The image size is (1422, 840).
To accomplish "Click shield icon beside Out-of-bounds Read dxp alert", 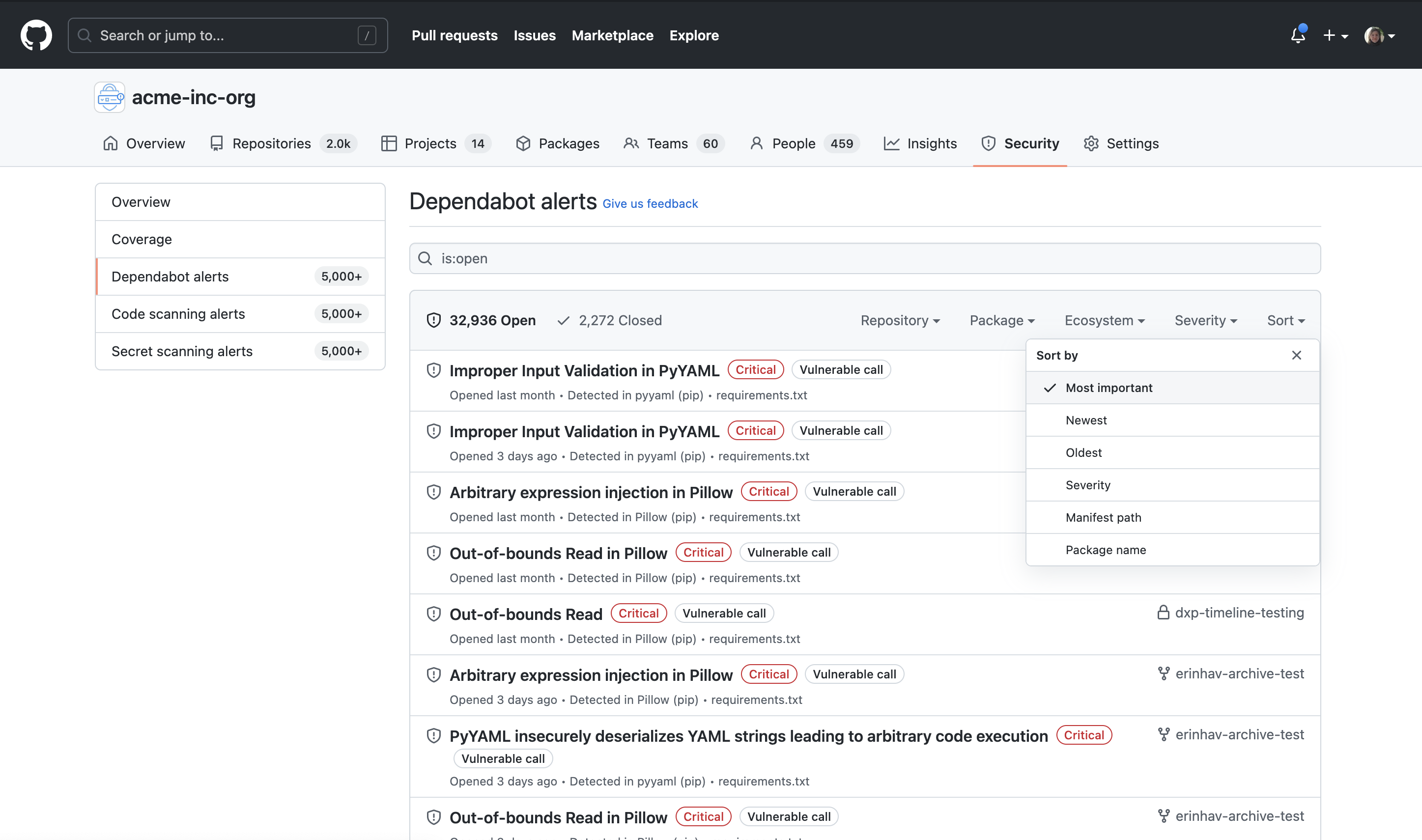I will click(433, 614).
